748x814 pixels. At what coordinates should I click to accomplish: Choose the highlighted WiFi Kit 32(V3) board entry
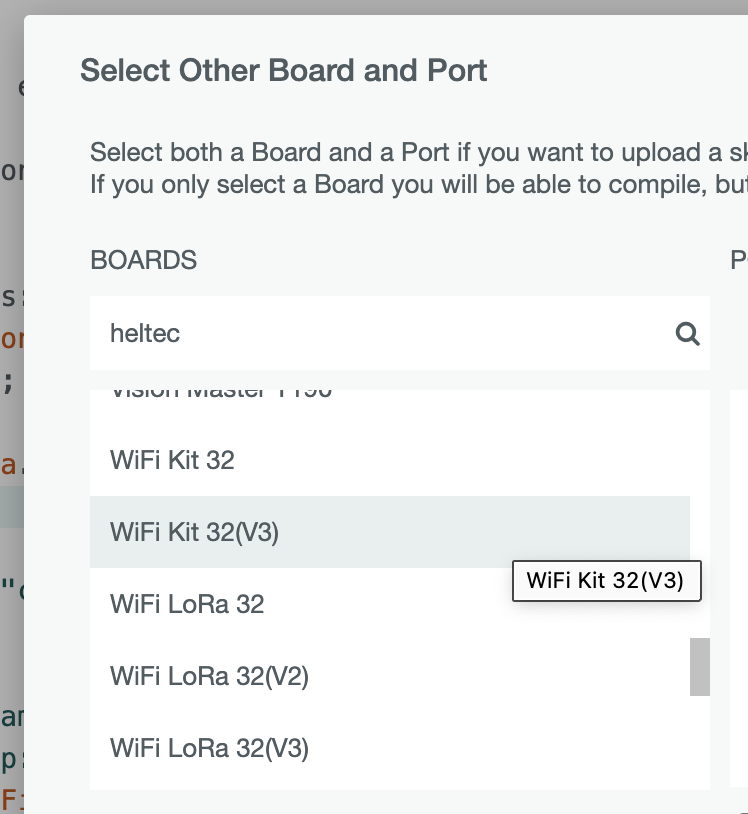[x=194, y=532]
